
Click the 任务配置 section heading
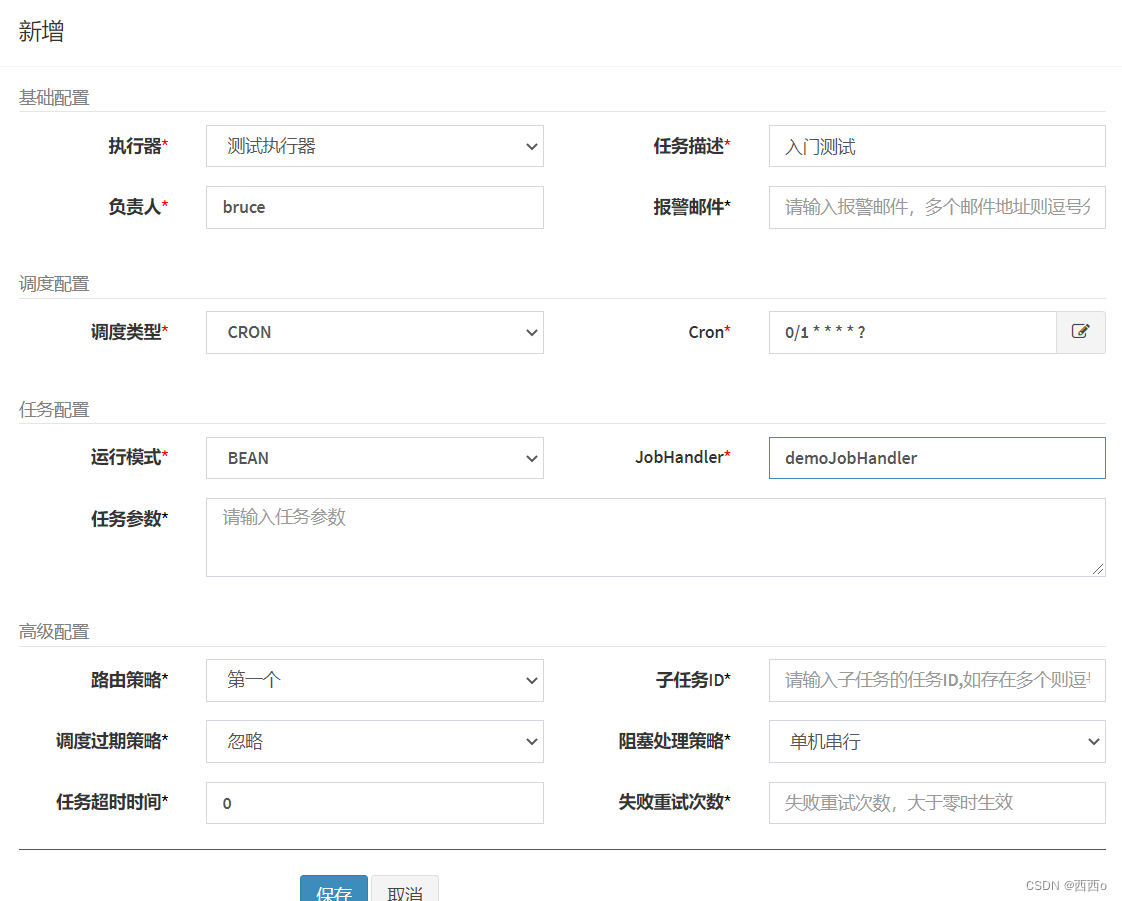click(x=54, y=410)
